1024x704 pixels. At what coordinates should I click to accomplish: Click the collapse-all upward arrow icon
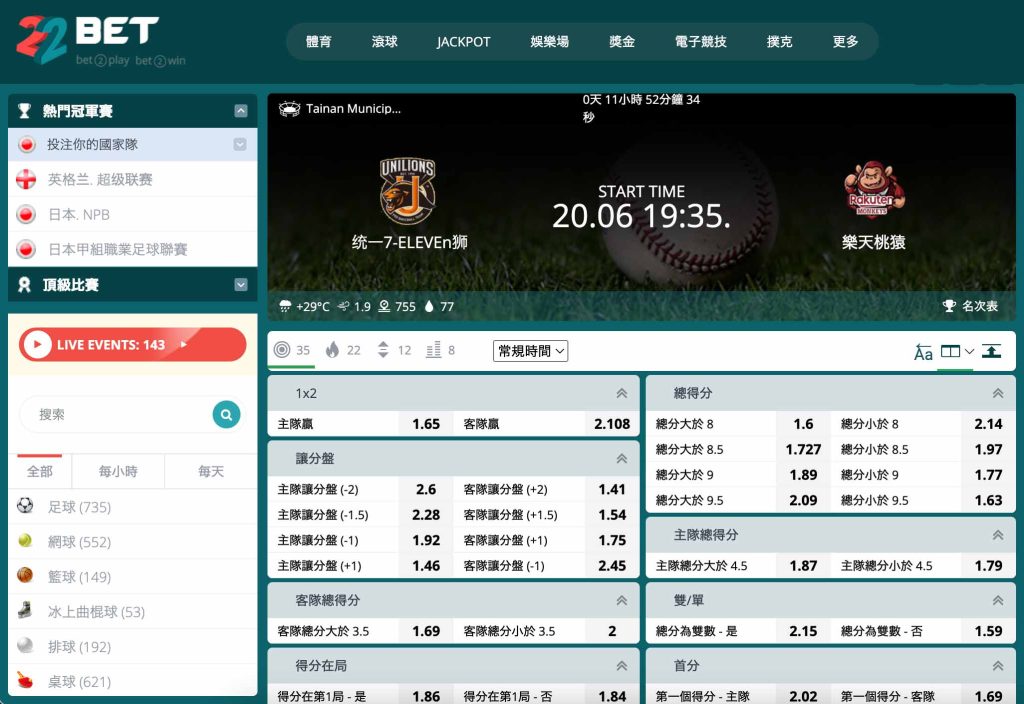click(991, 351)
